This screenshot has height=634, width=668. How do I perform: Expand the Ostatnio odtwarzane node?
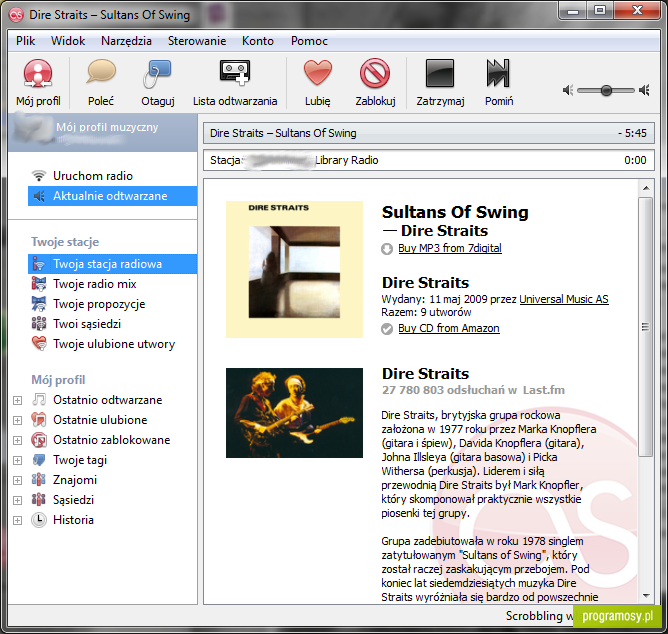click(17, 401)
